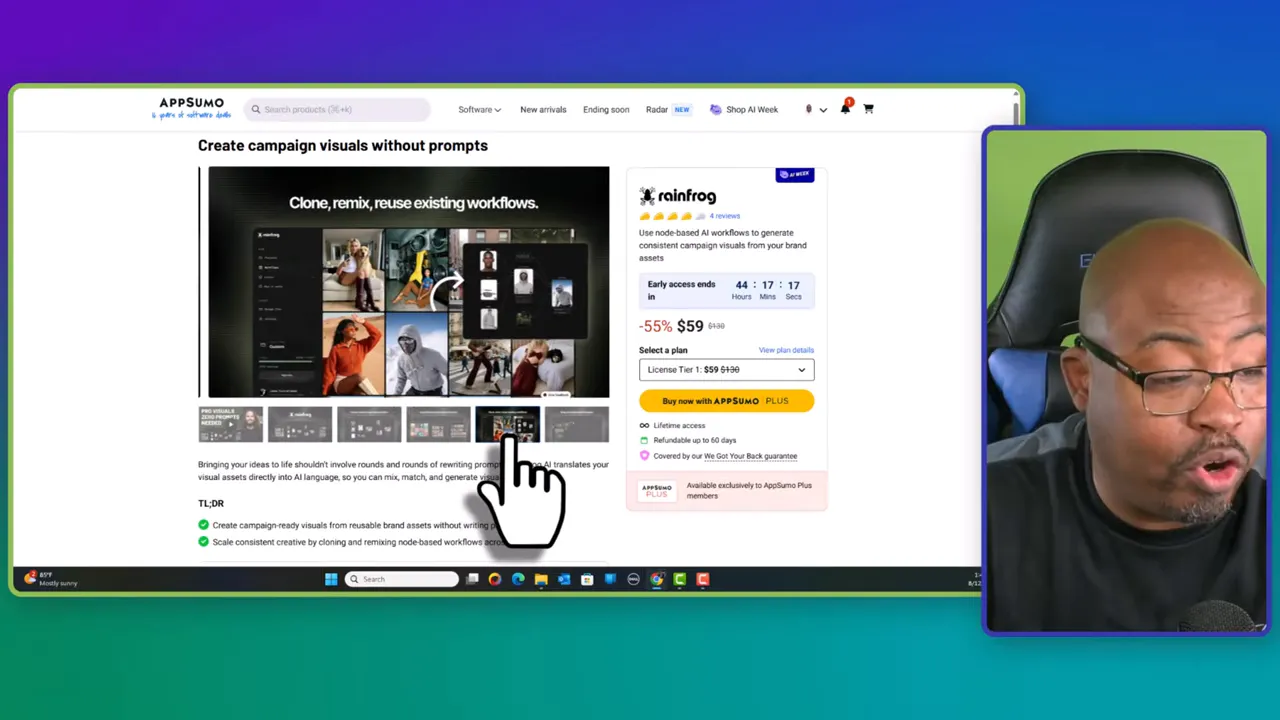Switch to Google Chrome on the taskbar

(x=656, y=579)
